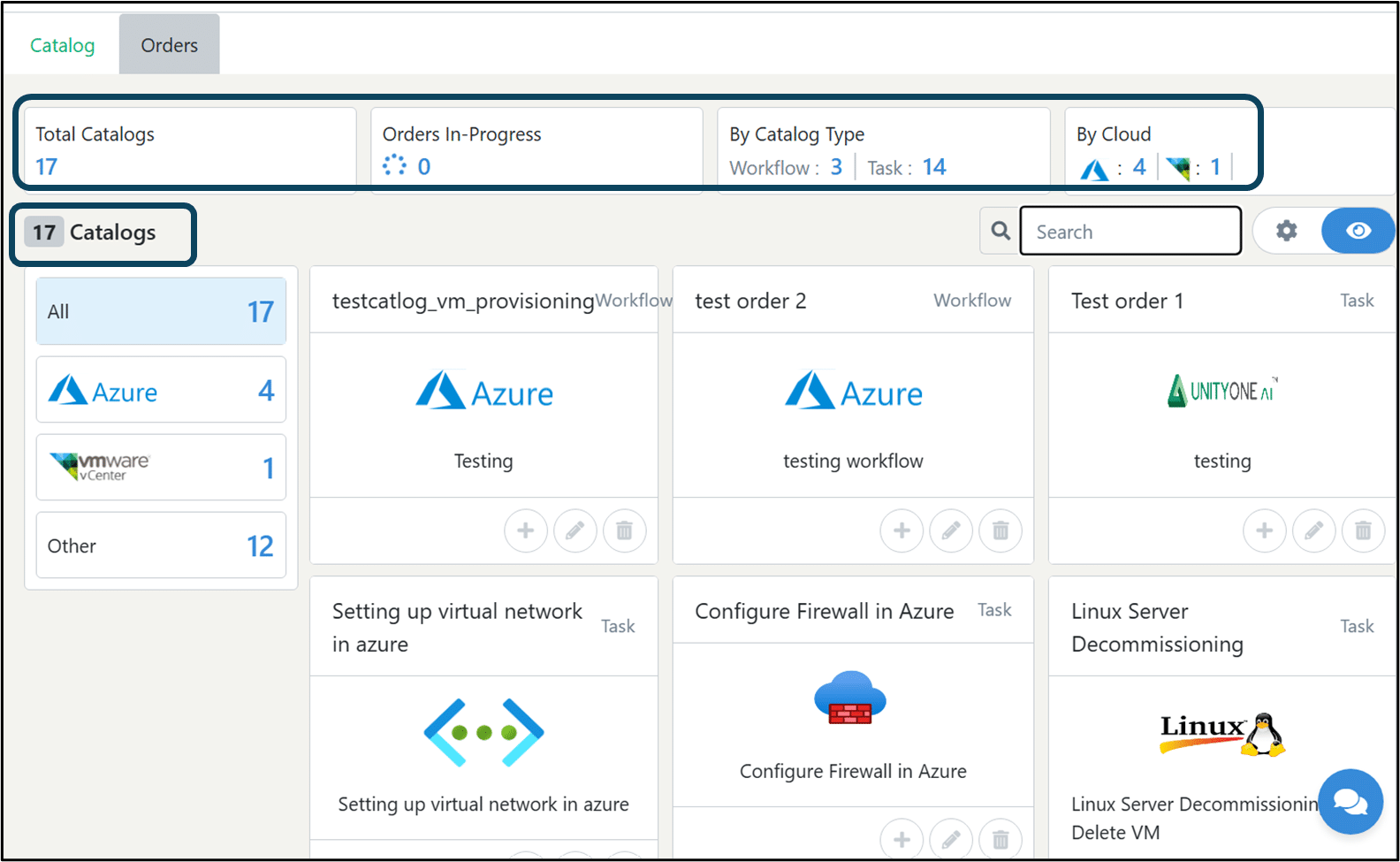Open the Orders tab
Viewport: 1400px width, 862px height.
[169, 44]
